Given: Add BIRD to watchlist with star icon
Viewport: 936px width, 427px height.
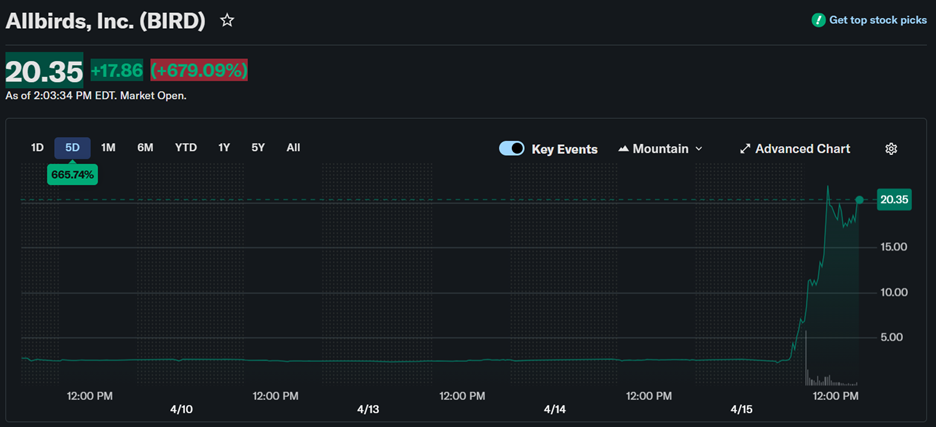Looking at the screenshot, I should (227, 20).
